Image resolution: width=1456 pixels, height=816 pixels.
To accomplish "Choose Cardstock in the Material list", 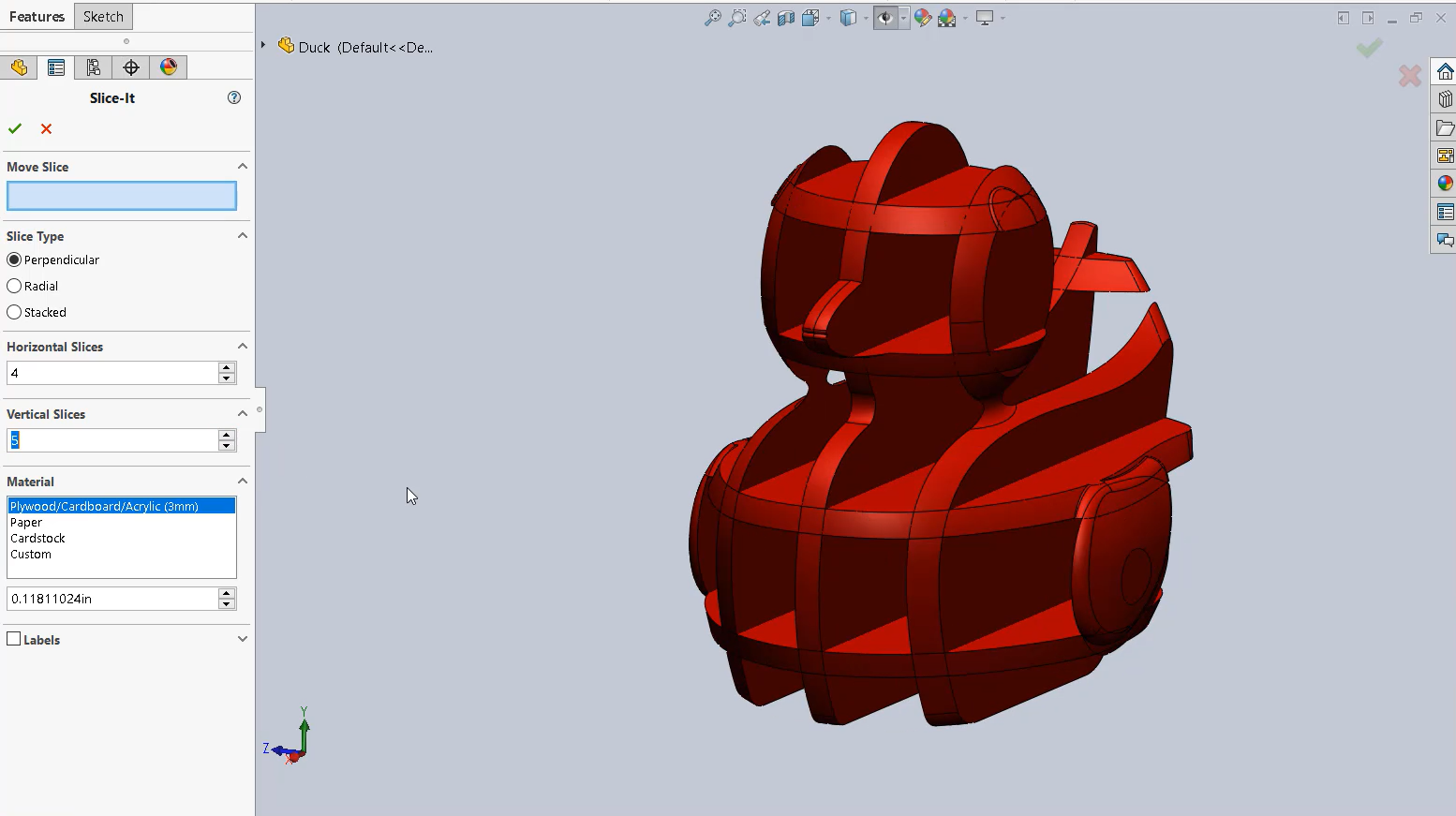I will pyautogui.click(x=37, y=538).
